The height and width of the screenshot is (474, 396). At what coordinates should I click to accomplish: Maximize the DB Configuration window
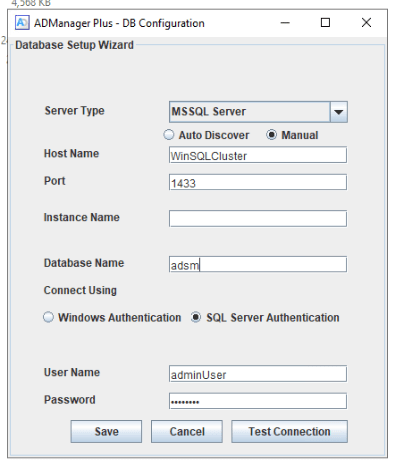tap(325, 23)
